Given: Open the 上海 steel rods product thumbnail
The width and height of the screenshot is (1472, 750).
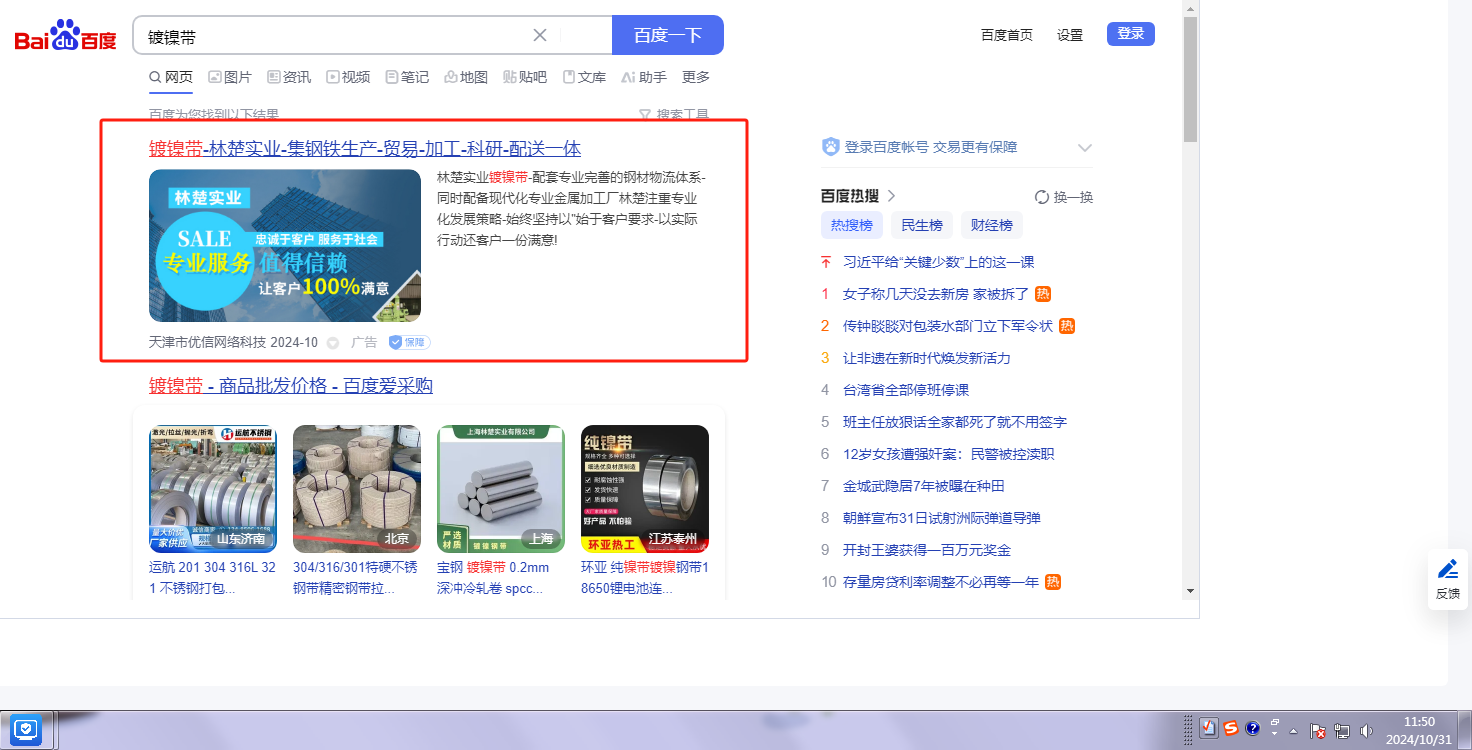Looking at the screenshot, I should [x=501, y=489].
